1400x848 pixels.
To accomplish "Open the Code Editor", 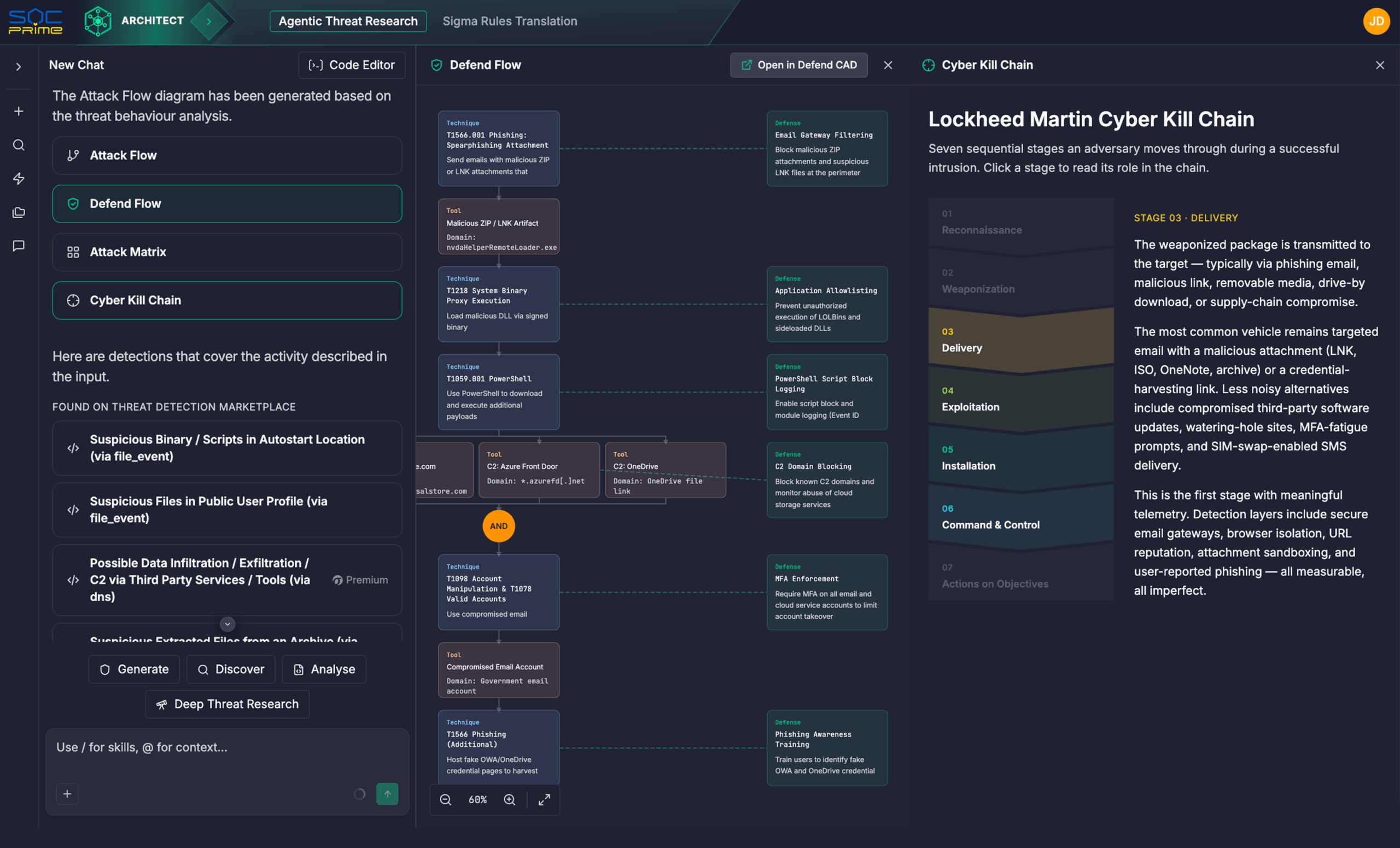I will [352, 65].
